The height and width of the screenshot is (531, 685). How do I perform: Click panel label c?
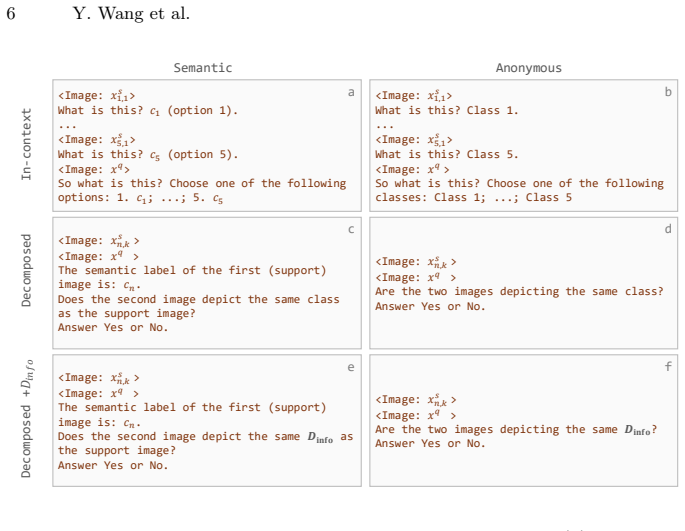click(x=351, y=229)
